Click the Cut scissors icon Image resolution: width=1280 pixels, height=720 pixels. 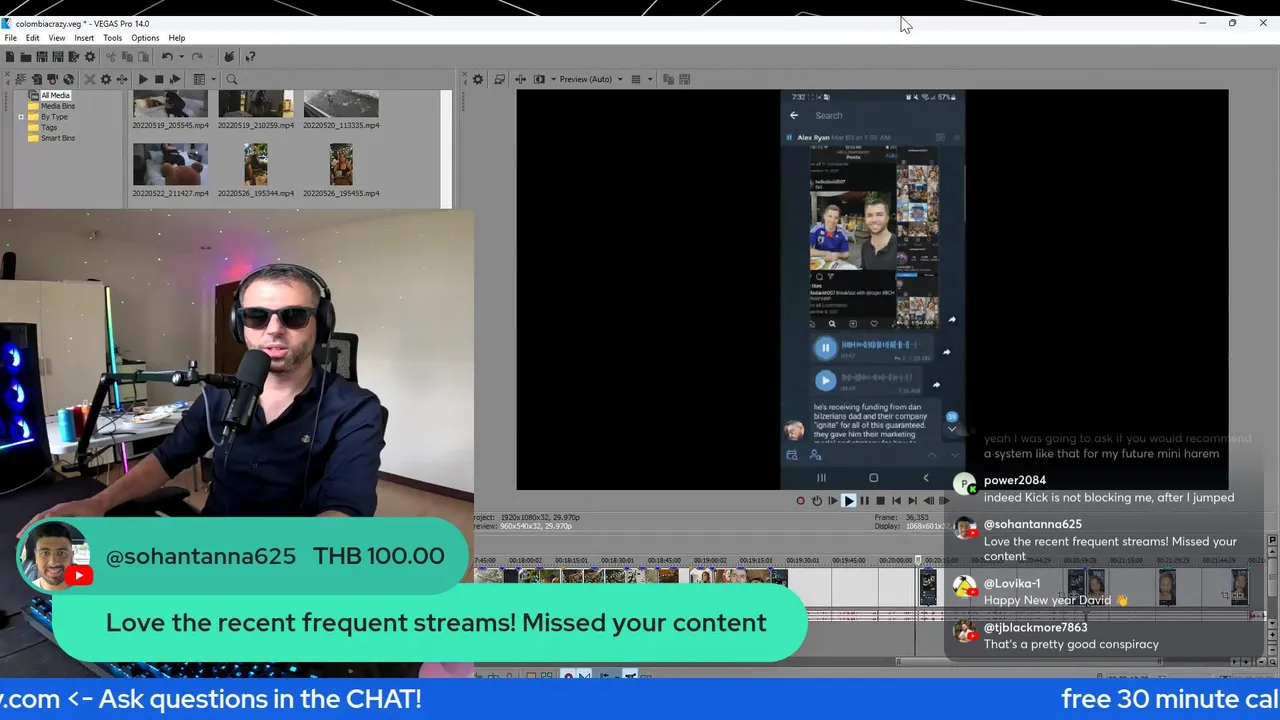(110, 57)
